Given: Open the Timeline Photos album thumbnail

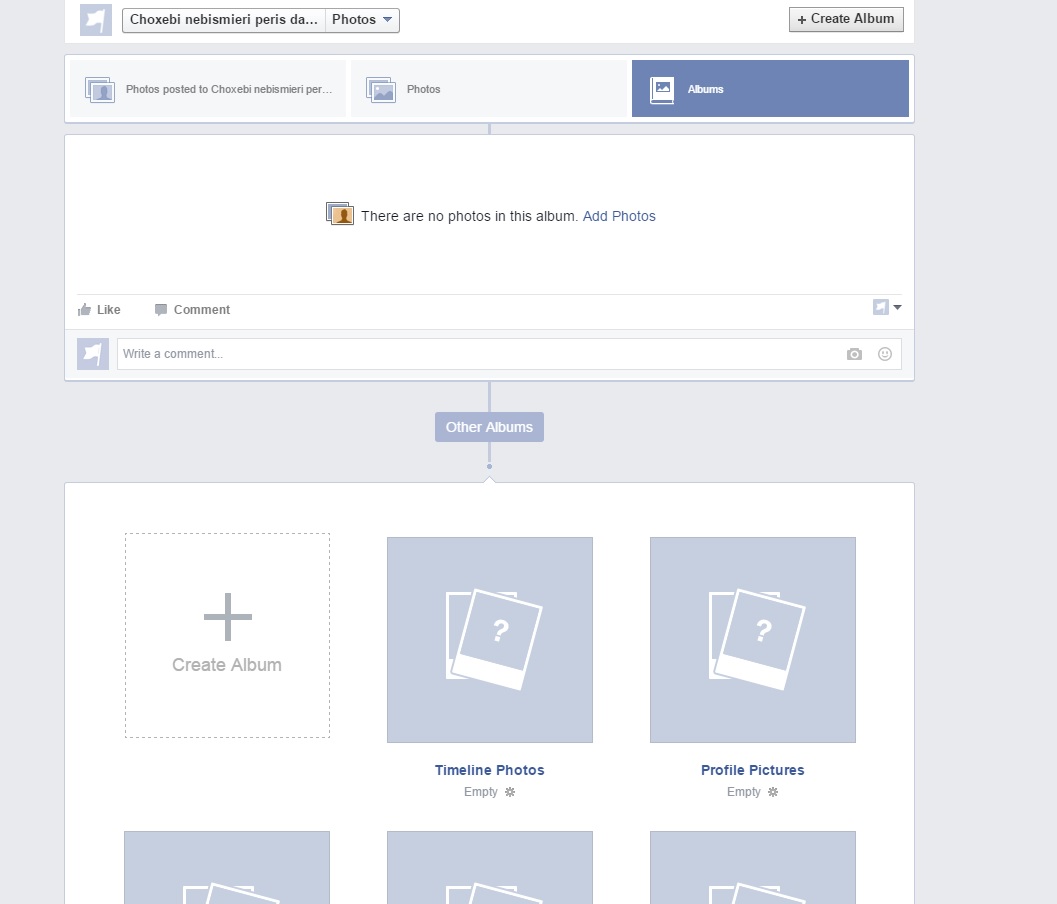Looking at the screenshot, I should [490, 640].
